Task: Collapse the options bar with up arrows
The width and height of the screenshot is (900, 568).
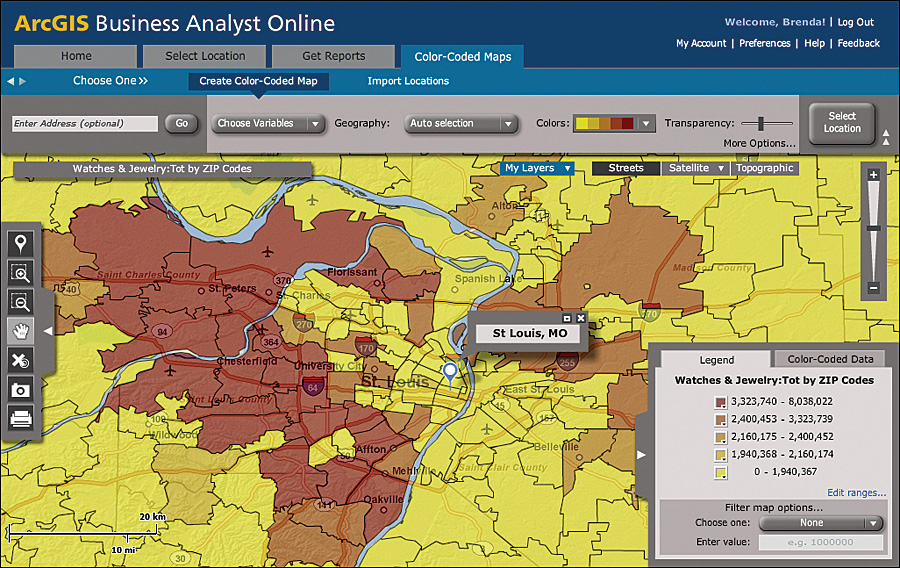Action: pyautogui.click(x=886, y=137)
